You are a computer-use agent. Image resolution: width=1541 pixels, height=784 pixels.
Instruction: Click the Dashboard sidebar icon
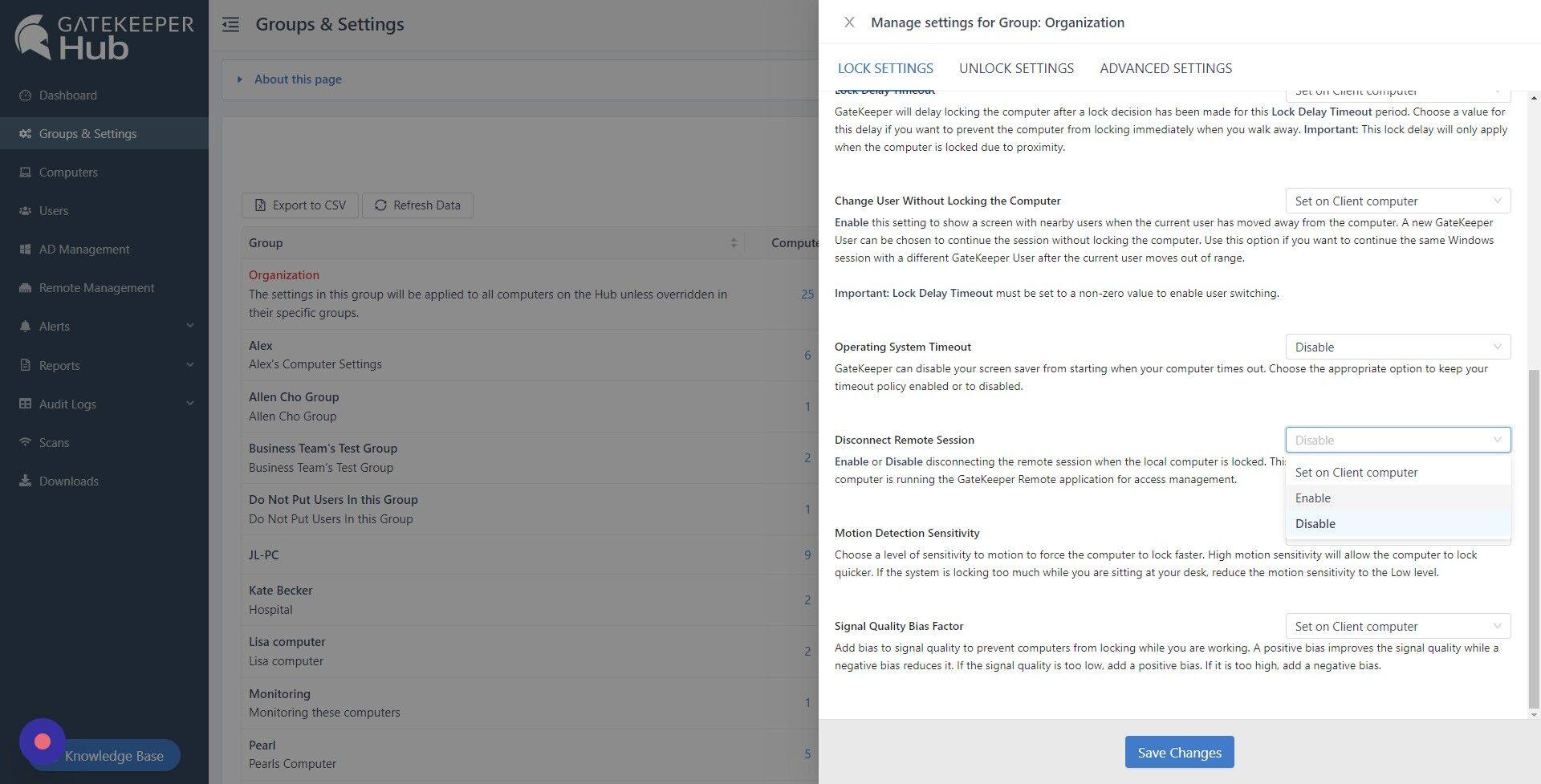pos(25,95)
